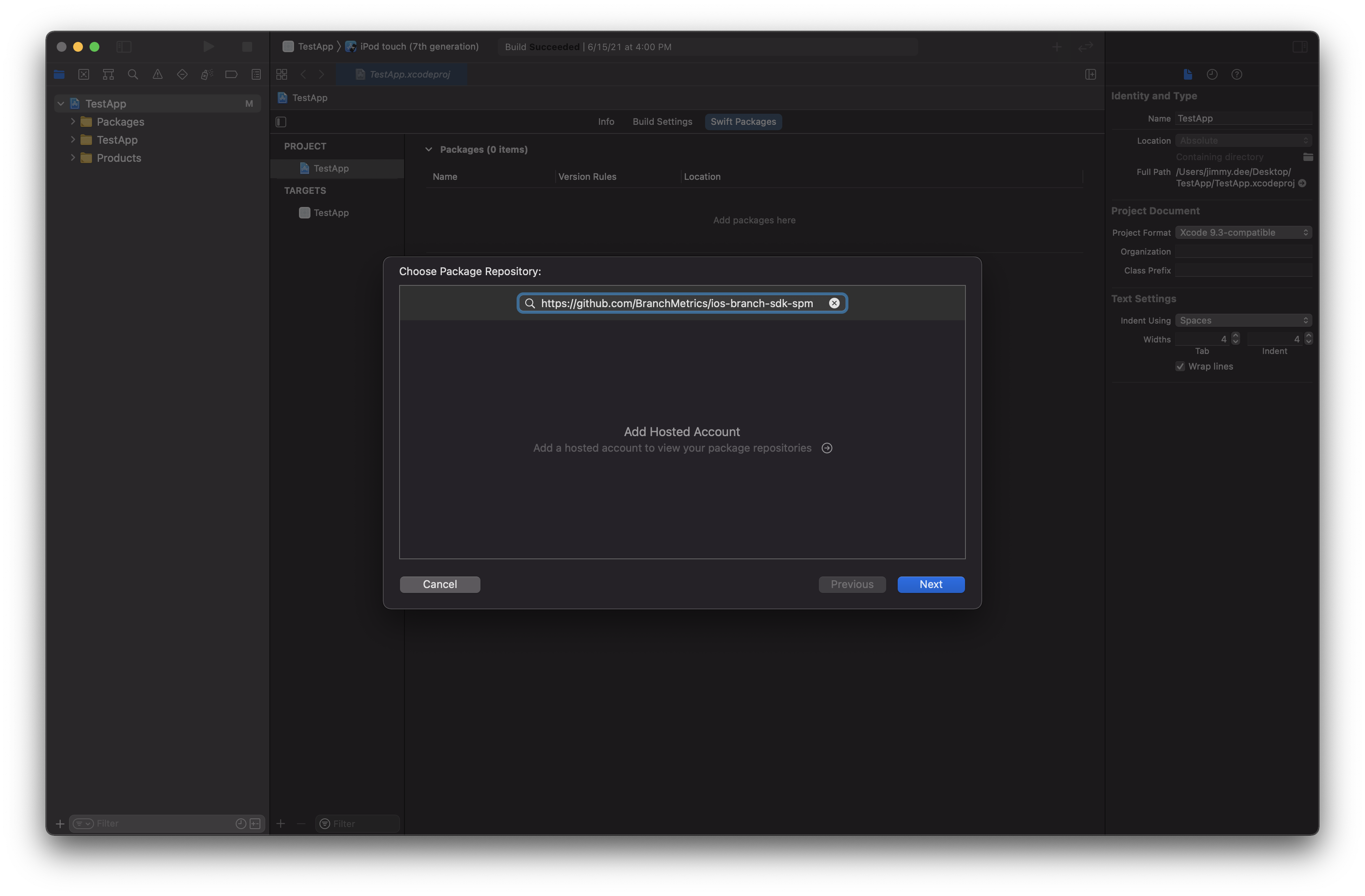Click the targets Filter field
The width and height of the screenshot is (1365, 896).
[x=358, y=824]
